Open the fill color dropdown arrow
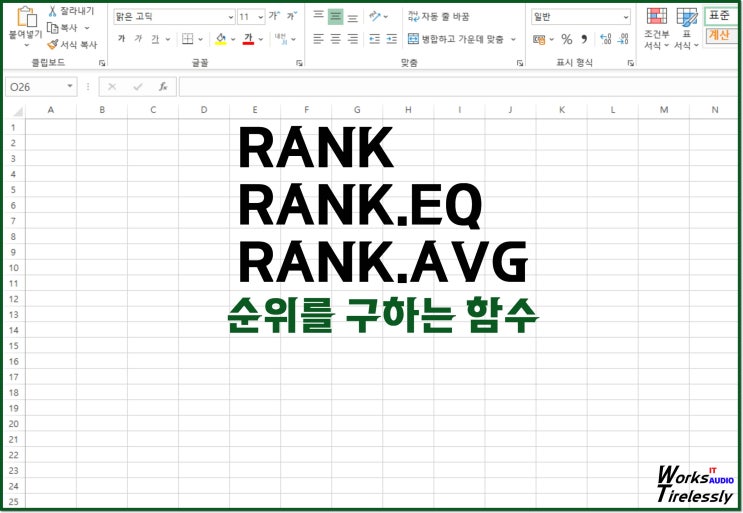Screen dimensions: 743x513 click(x=233, y=39)
